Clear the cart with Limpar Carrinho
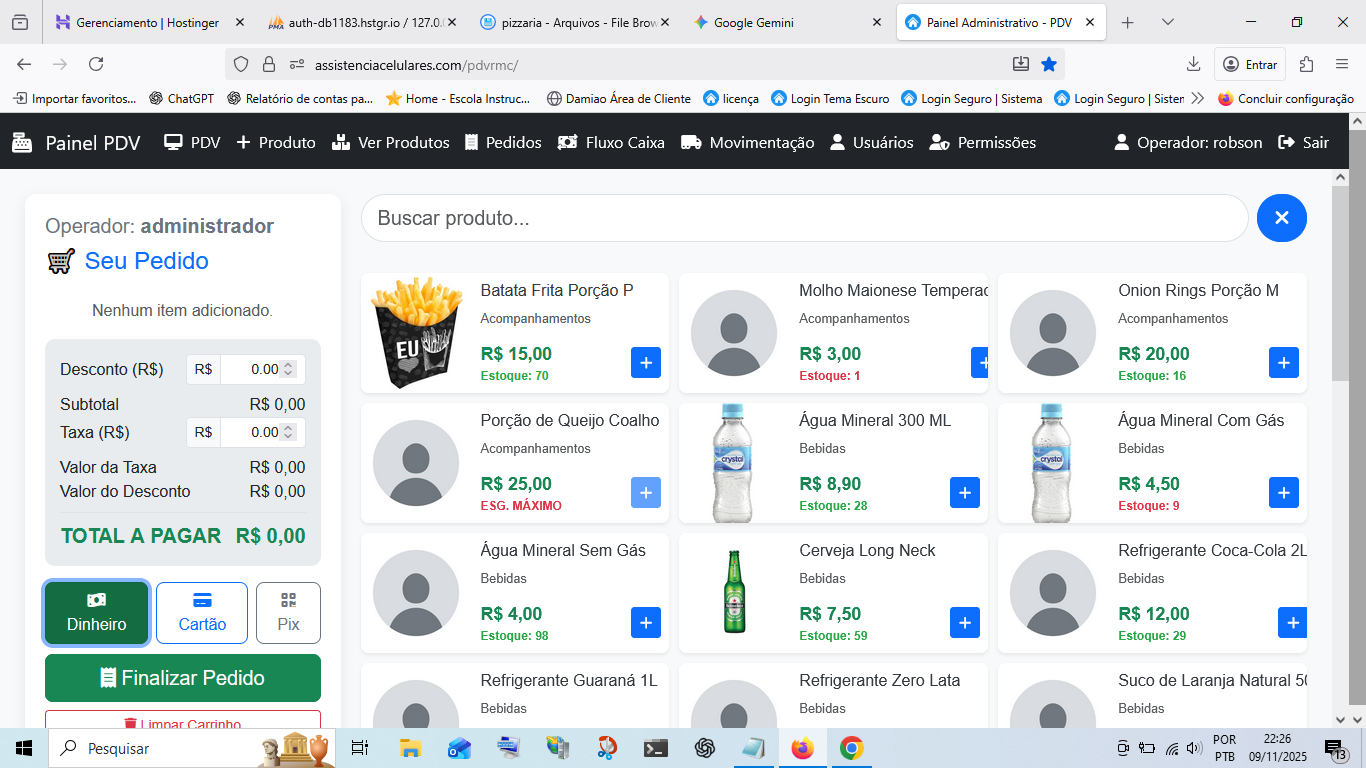The height and width of the screenshot is (768, 1366). pyautogui.click(x=182, y=724)
